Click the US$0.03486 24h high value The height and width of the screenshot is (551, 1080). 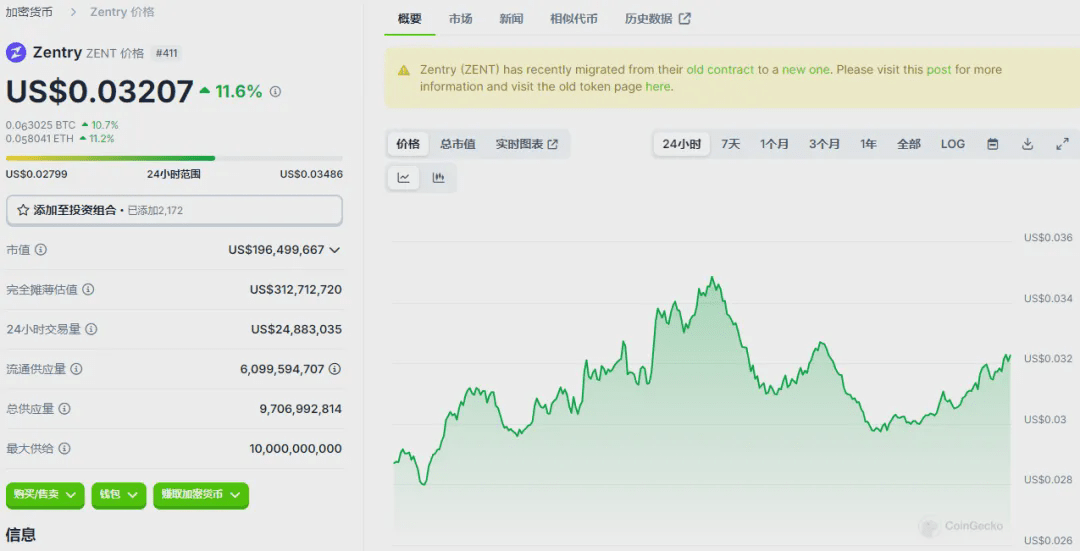click(311, 174)
